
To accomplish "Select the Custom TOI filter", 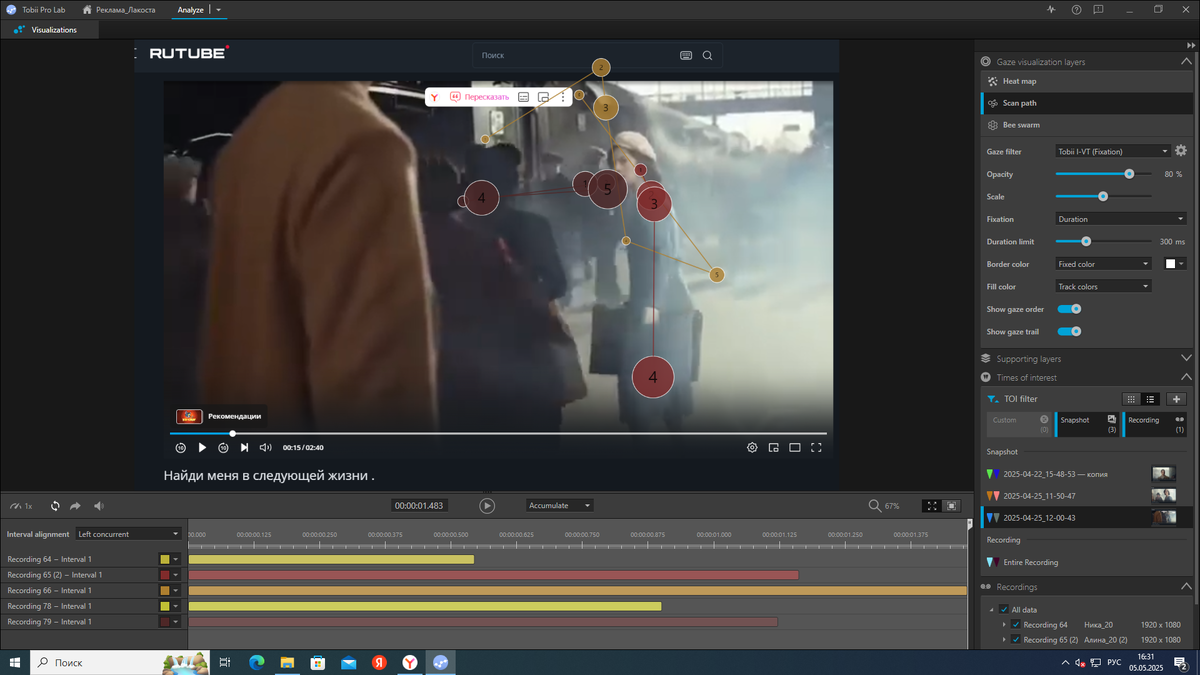I will coord(1017,424).
